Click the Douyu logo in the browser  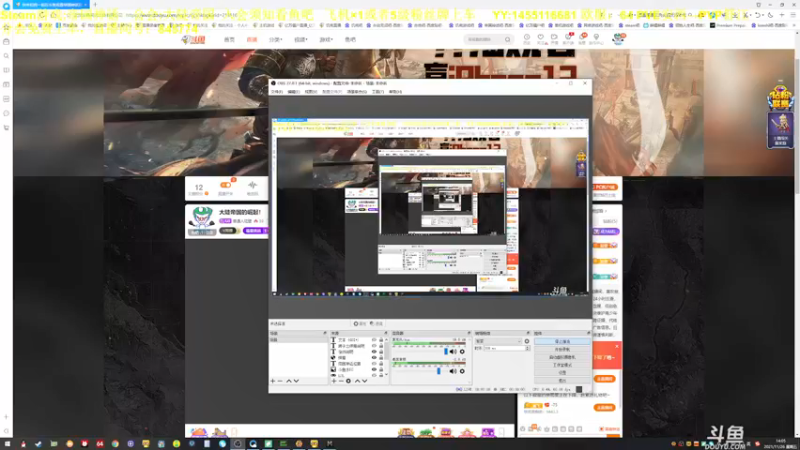pos(193,39)
